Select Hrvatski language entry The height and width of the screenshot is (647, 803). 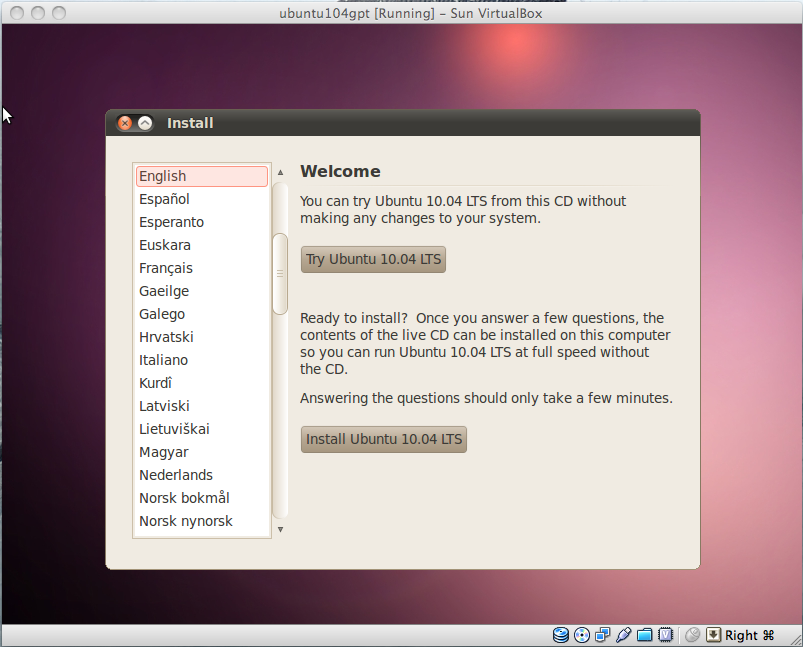[x=202, y=337]
